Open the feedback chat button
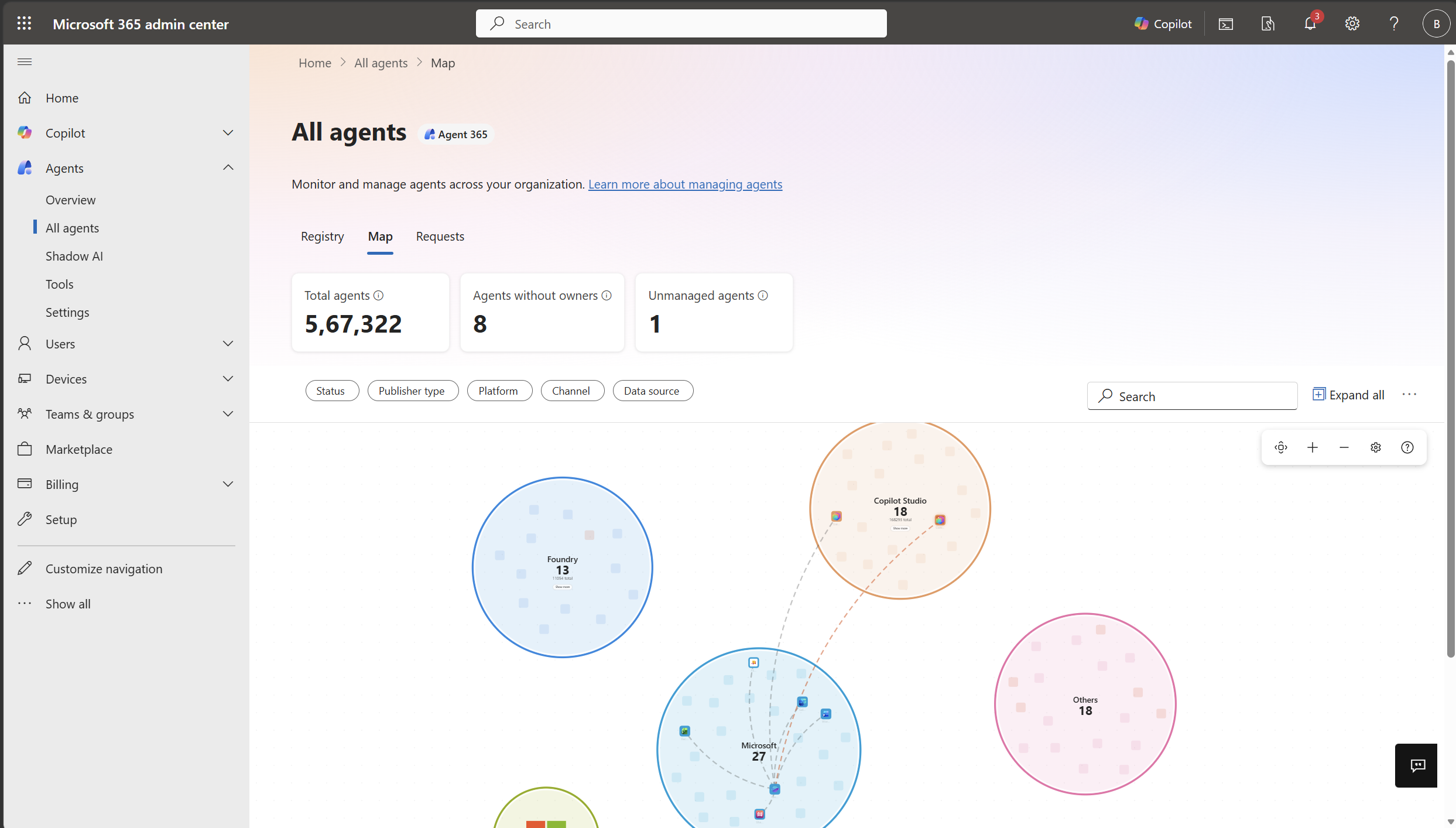The height and width of the screenshot is (828, 1456). click(1416, 765)
